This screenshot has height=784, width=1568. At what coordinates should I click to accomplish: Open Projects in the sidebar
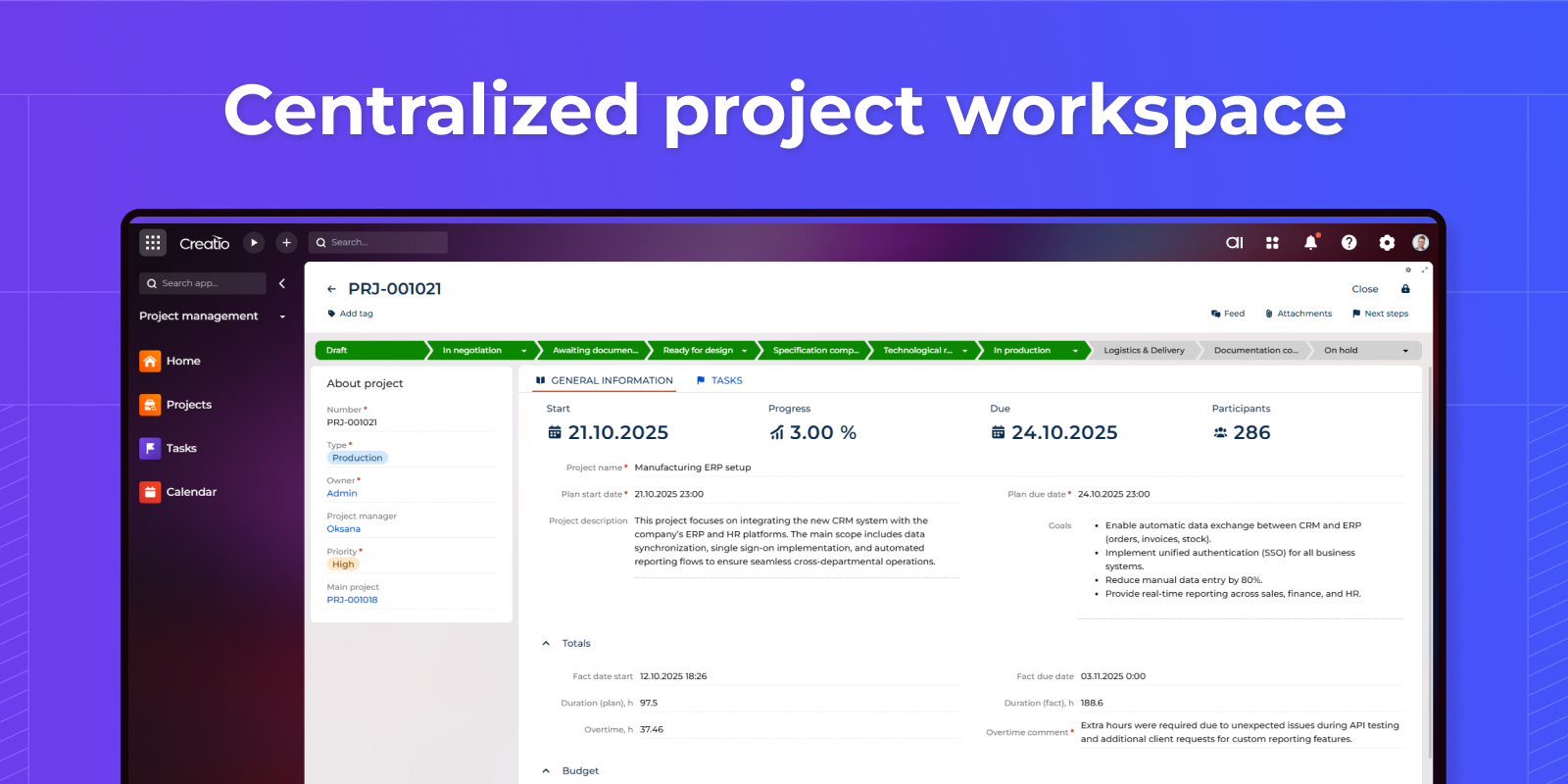tap(188, 405)
